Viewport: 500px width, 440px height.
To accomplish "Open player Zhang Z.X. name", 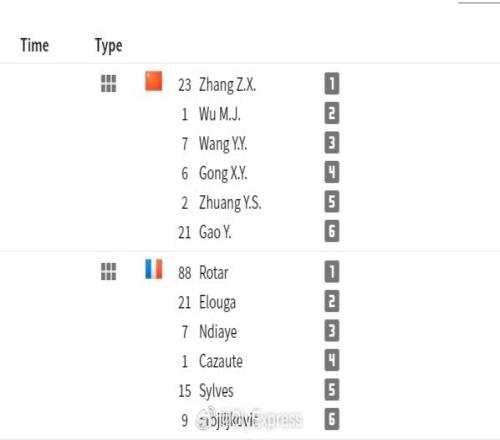I will point(227,85).
